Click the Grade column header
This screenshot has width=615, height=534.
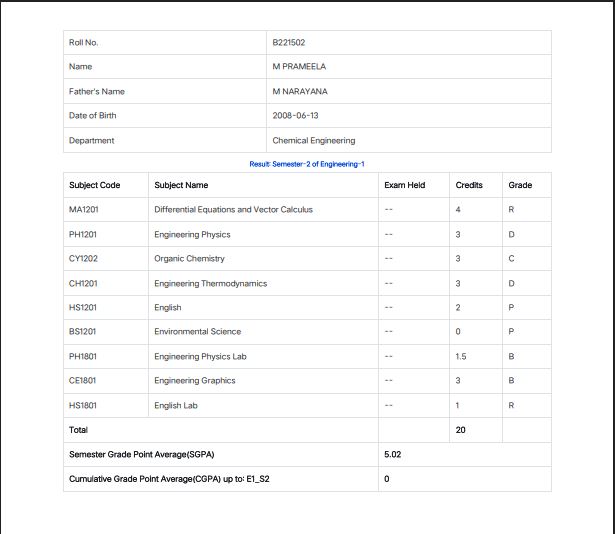click(x=520, y=185)
